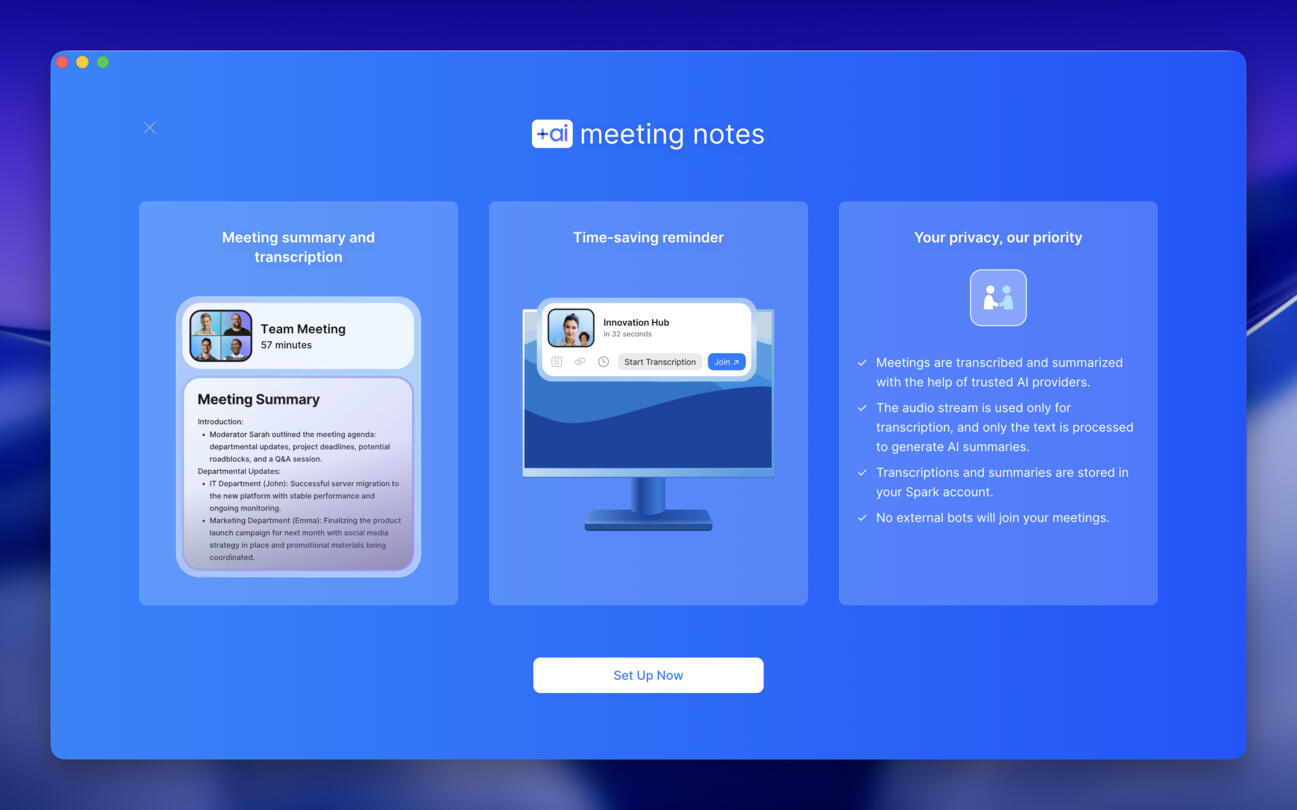The width and height of the screenshot is (1297, 810).
Task: Click the link icon in the reminder preview
Action: click(x=580, y=362)
